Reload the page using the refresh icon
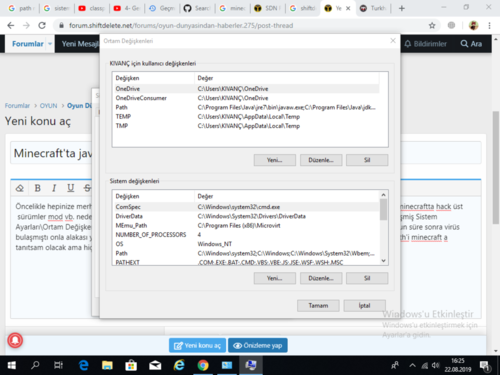Image resolution: width=500 pixels, height=375 pixels. click(42, 25)
